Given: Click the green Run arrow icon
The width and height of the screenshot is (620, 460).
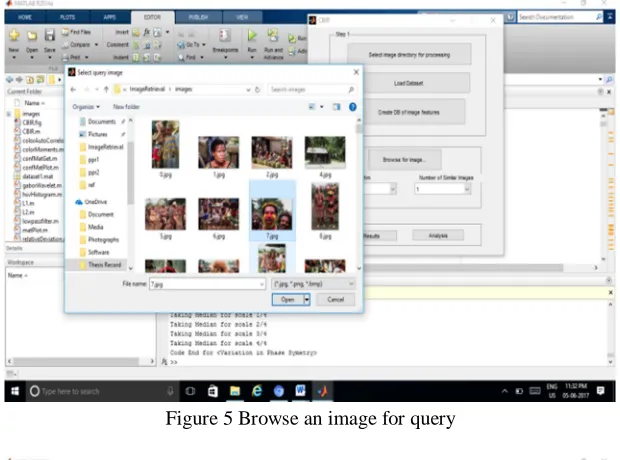Looking at the screenshot, I should coord(252,36).
